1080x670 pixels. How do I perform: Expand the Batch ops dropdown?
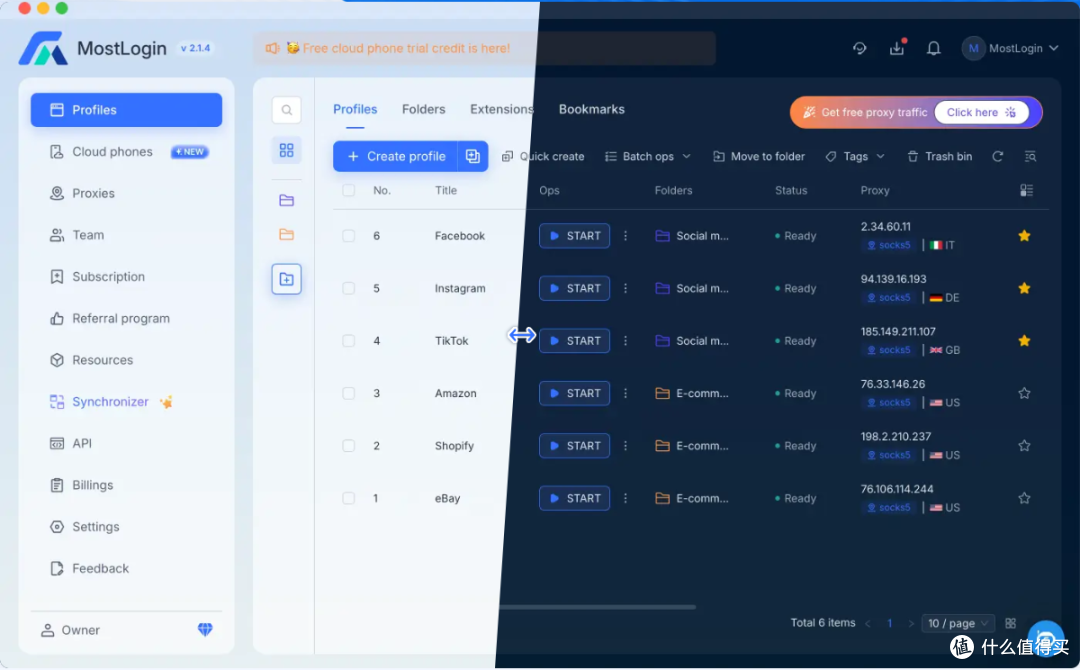pyautogui.click(x=647, y=156)
